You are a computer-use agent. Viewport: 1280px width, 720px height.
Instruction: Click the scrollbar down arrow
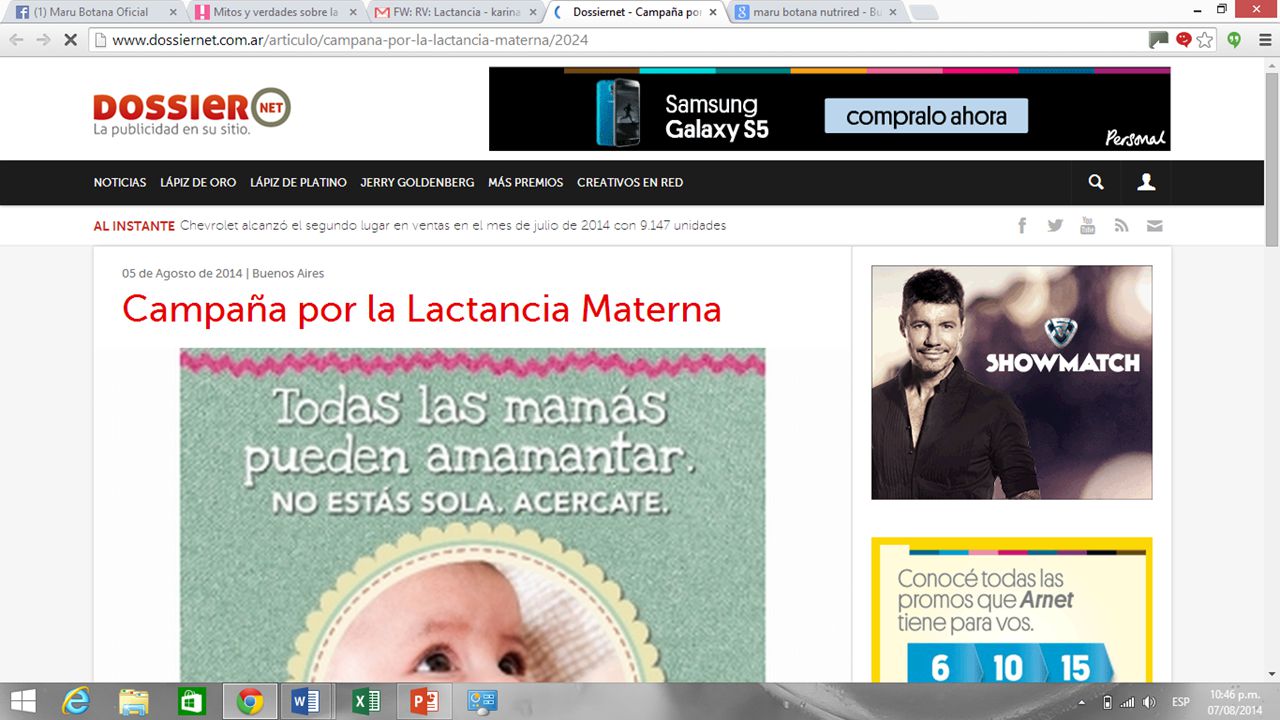point(1271,674)
